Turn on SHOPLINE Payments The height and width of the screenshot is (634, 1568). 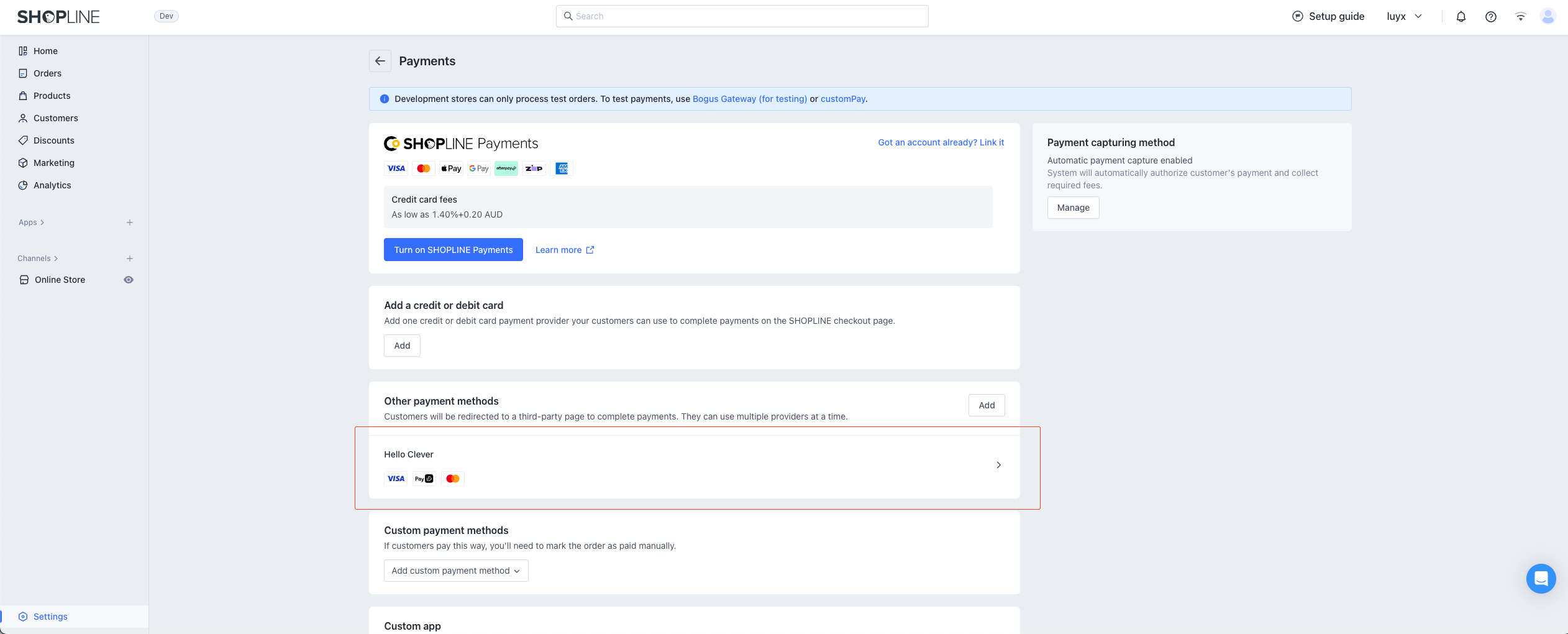(x=453, y=250)
